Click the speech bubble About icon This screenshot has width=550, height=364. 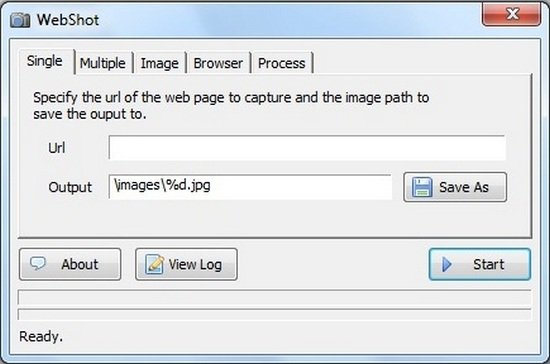pos(38,263)
